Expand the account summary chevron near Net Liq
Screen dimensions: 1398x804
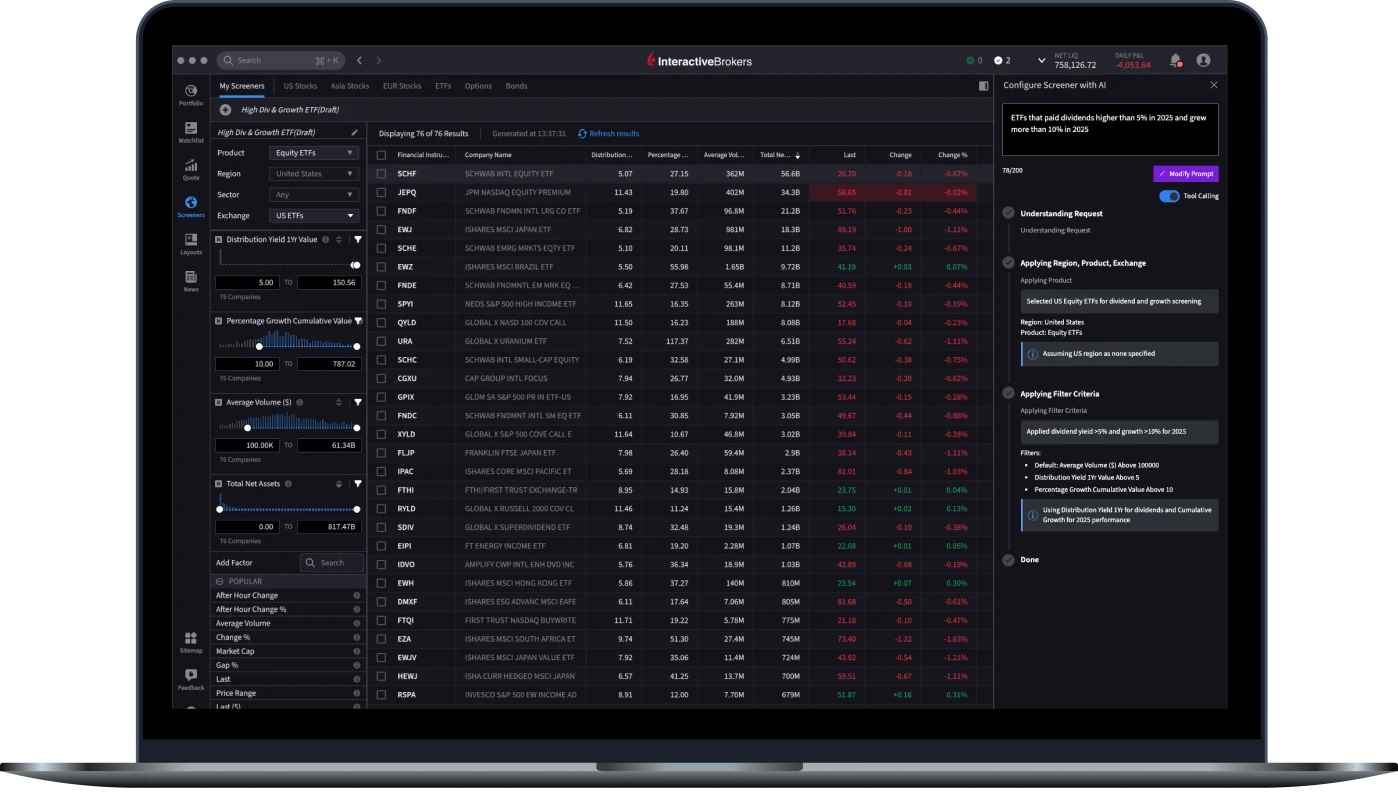1041,60
